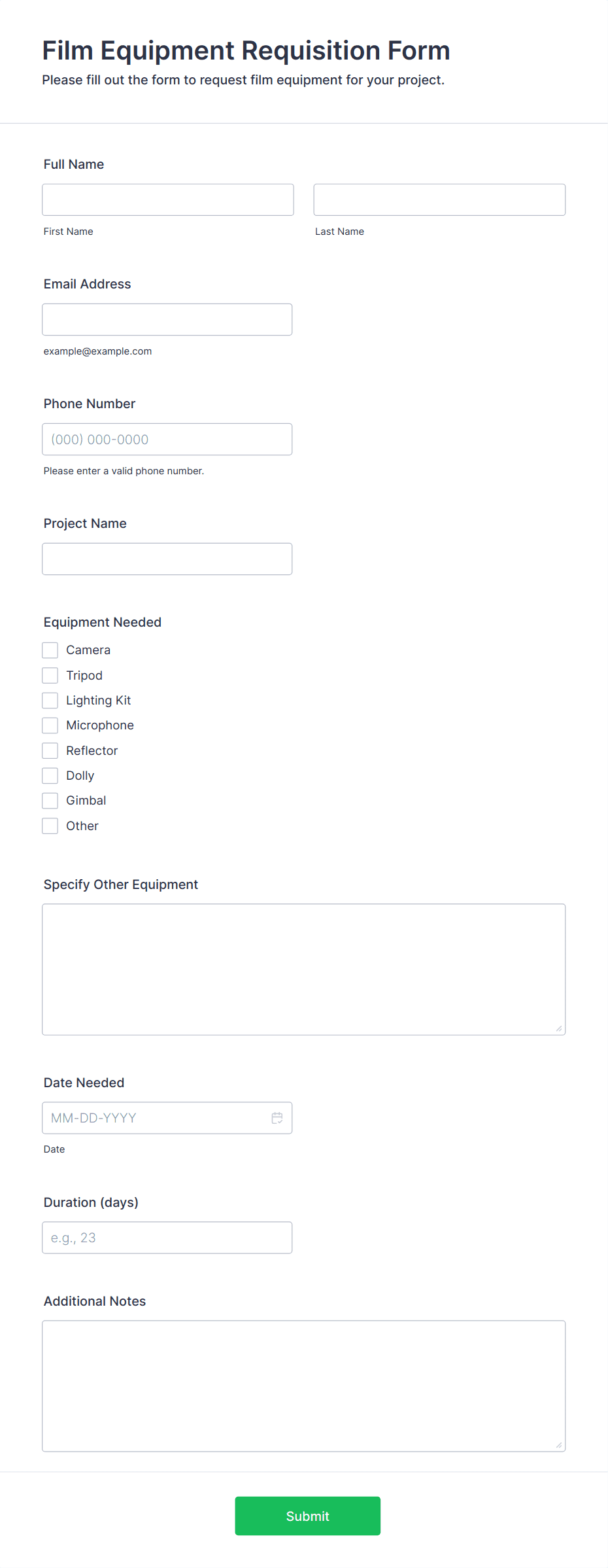Screen dimensions: 608x1568
Task: Focus the Additional Notes text area
Action: [304, 1386]
